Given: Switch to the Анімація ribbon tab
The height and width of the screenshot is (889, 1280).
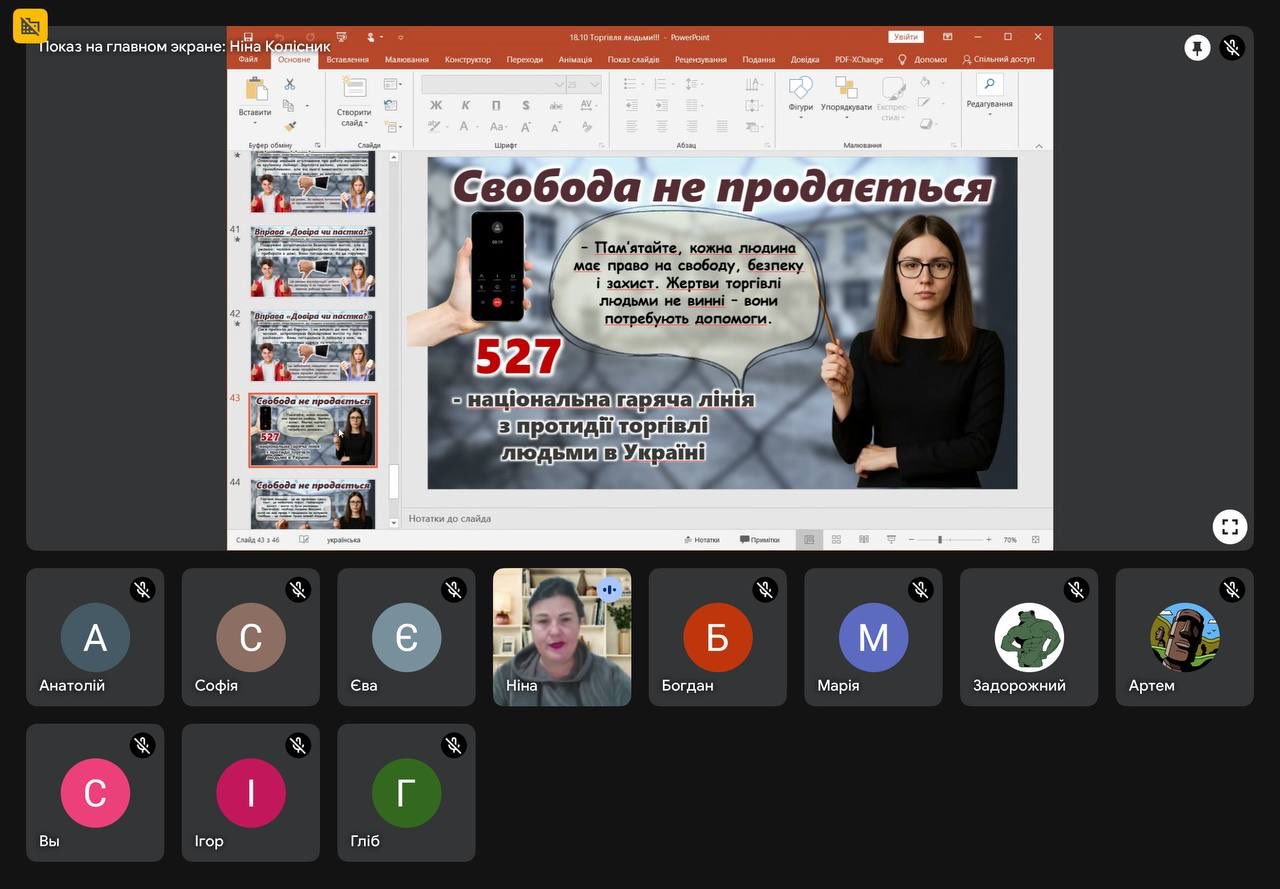Looking at the screenshot, I should point(575,60).
